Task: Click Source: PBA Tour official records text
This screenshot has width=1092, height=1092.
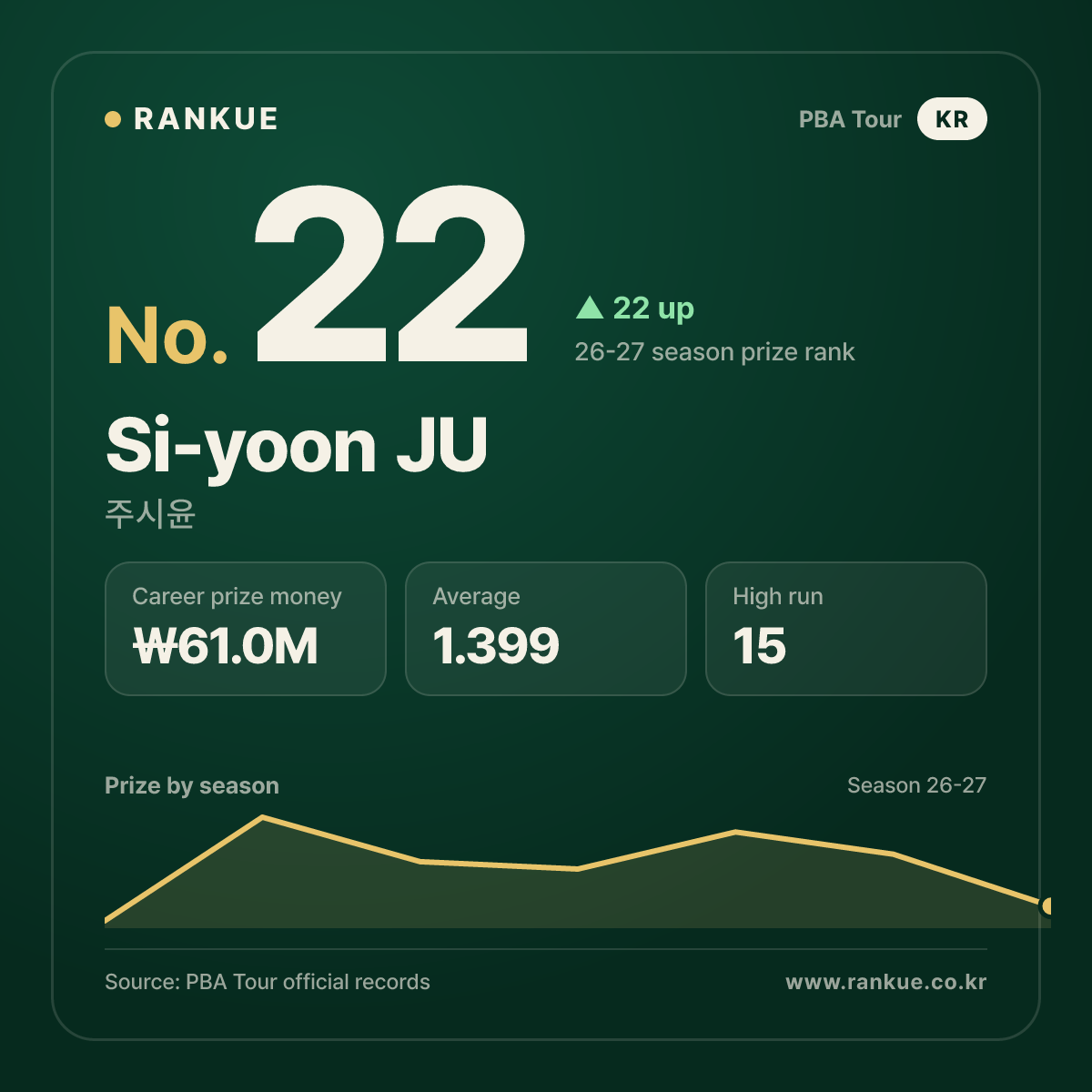Action: click(x=268, y=982)
